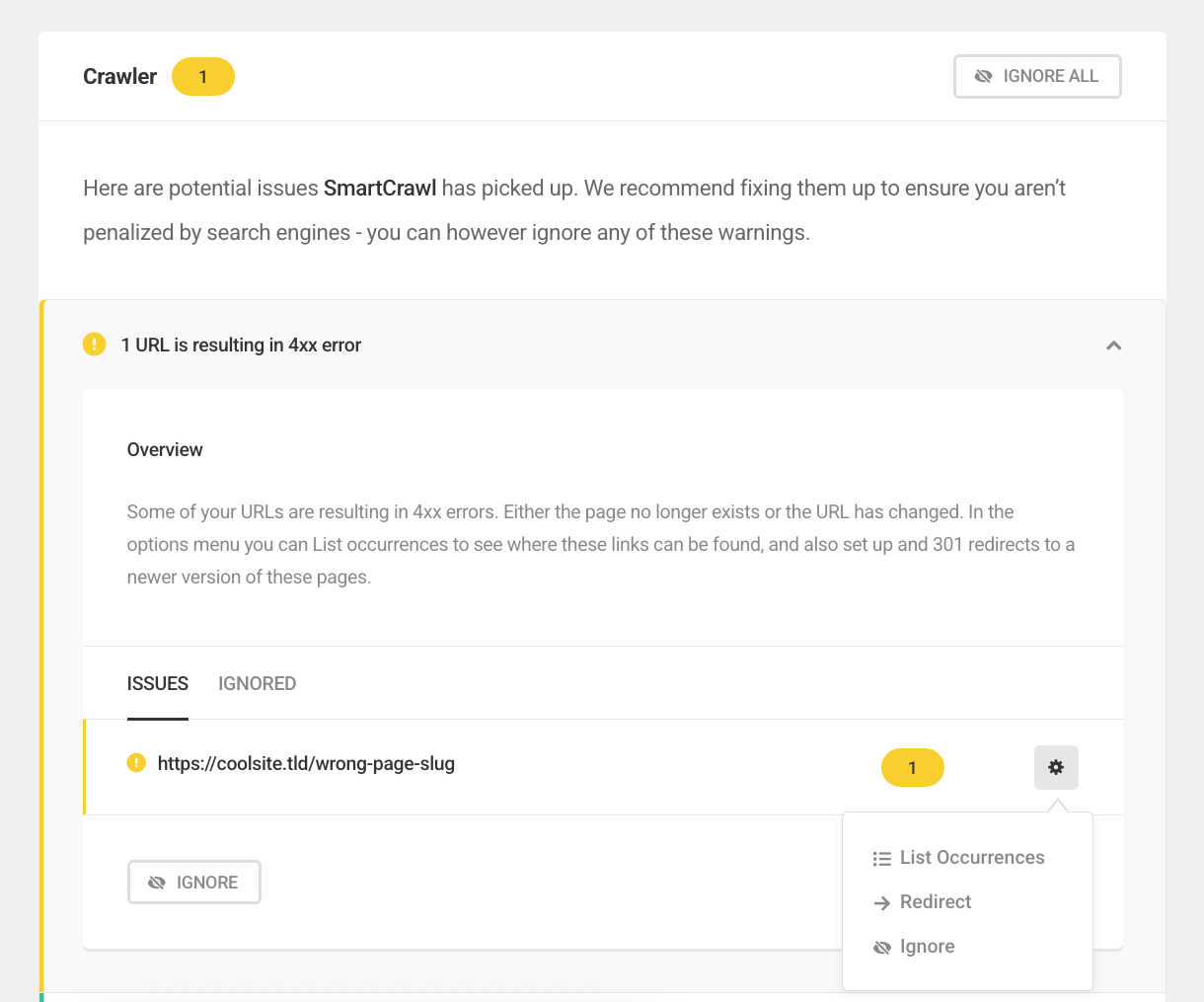Select Ignore from the gear dropdown menu

coord(927,946)
